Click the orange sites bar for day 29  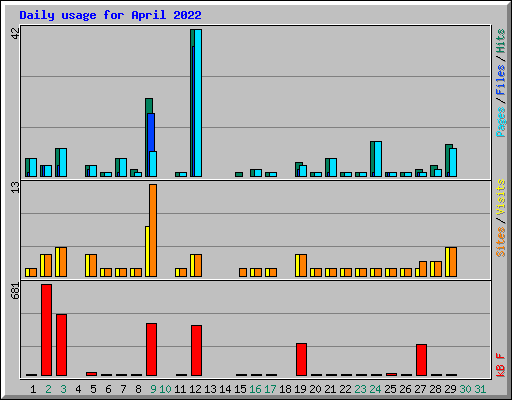(453, 262)
